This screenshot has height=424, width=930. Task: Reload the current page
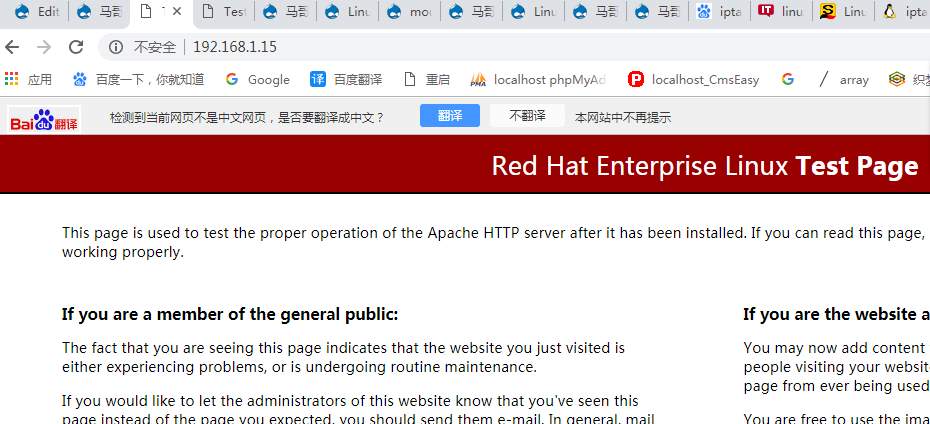point(76,47)
